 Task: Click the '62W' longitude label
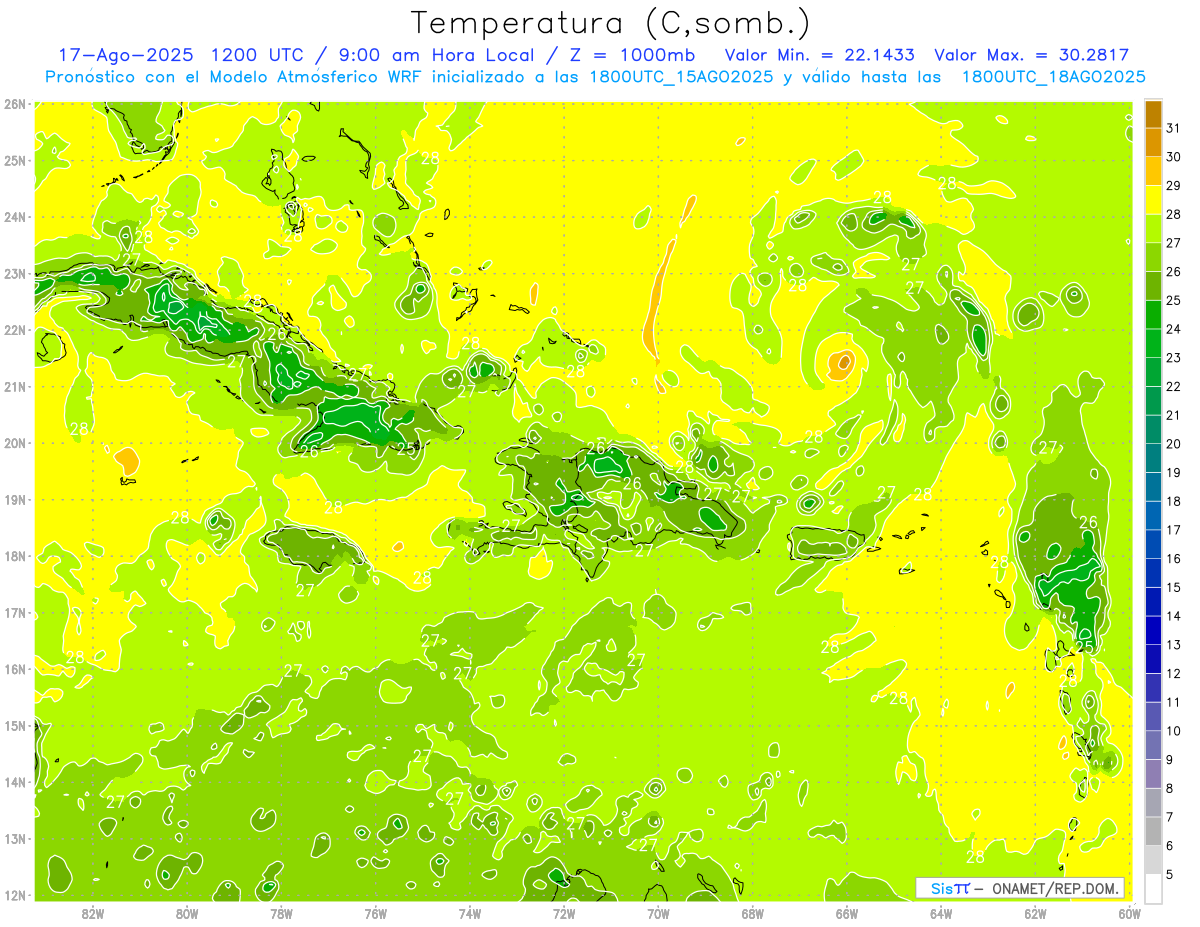coord(1035,913)
